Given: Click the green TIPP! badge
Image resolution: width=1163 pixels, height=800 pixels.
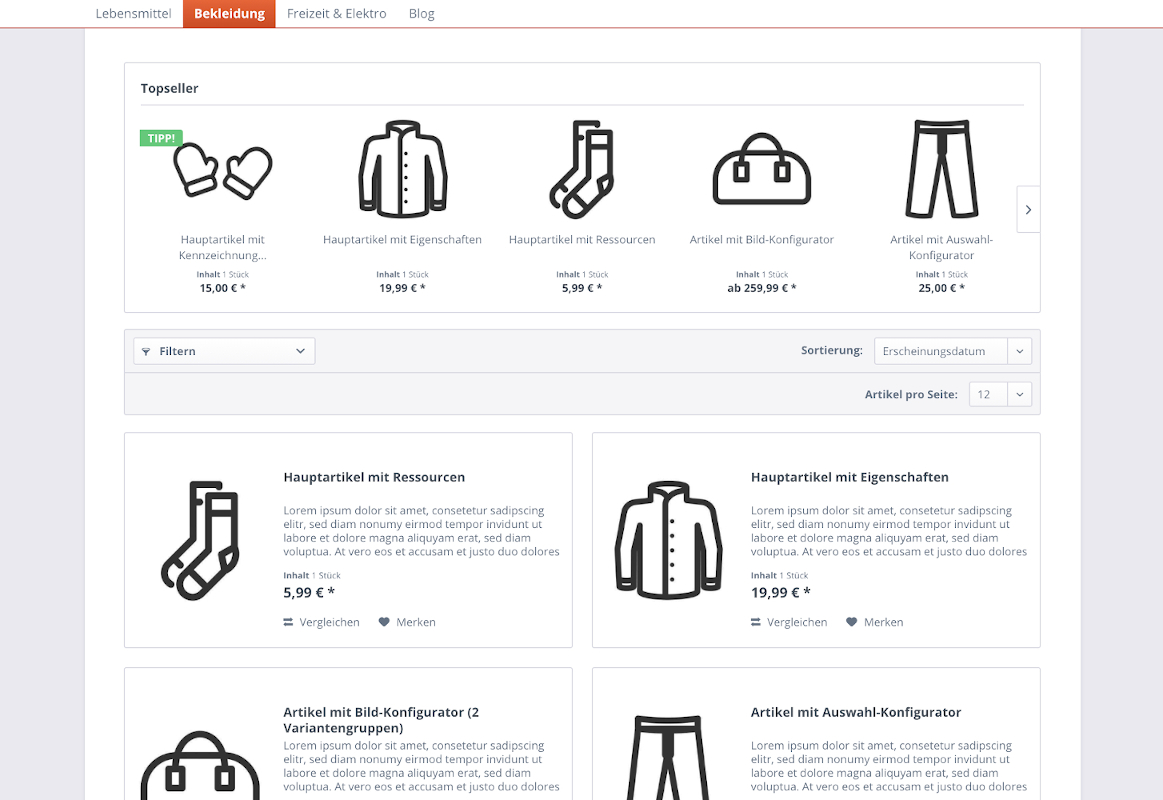Looking at the screenshot, I should 161,138.
